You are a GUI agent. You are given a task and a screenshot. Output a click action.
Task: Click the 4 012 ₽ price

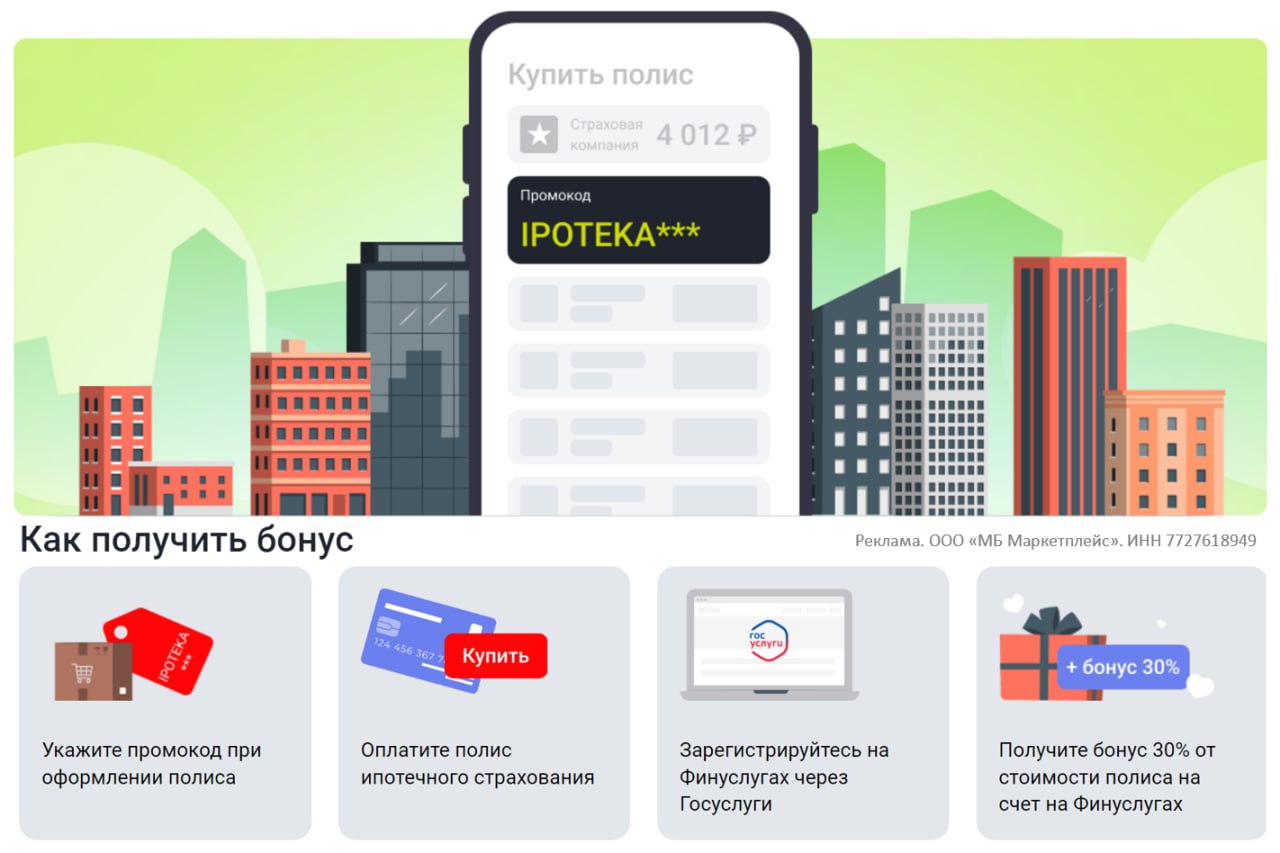click(706, 135)
